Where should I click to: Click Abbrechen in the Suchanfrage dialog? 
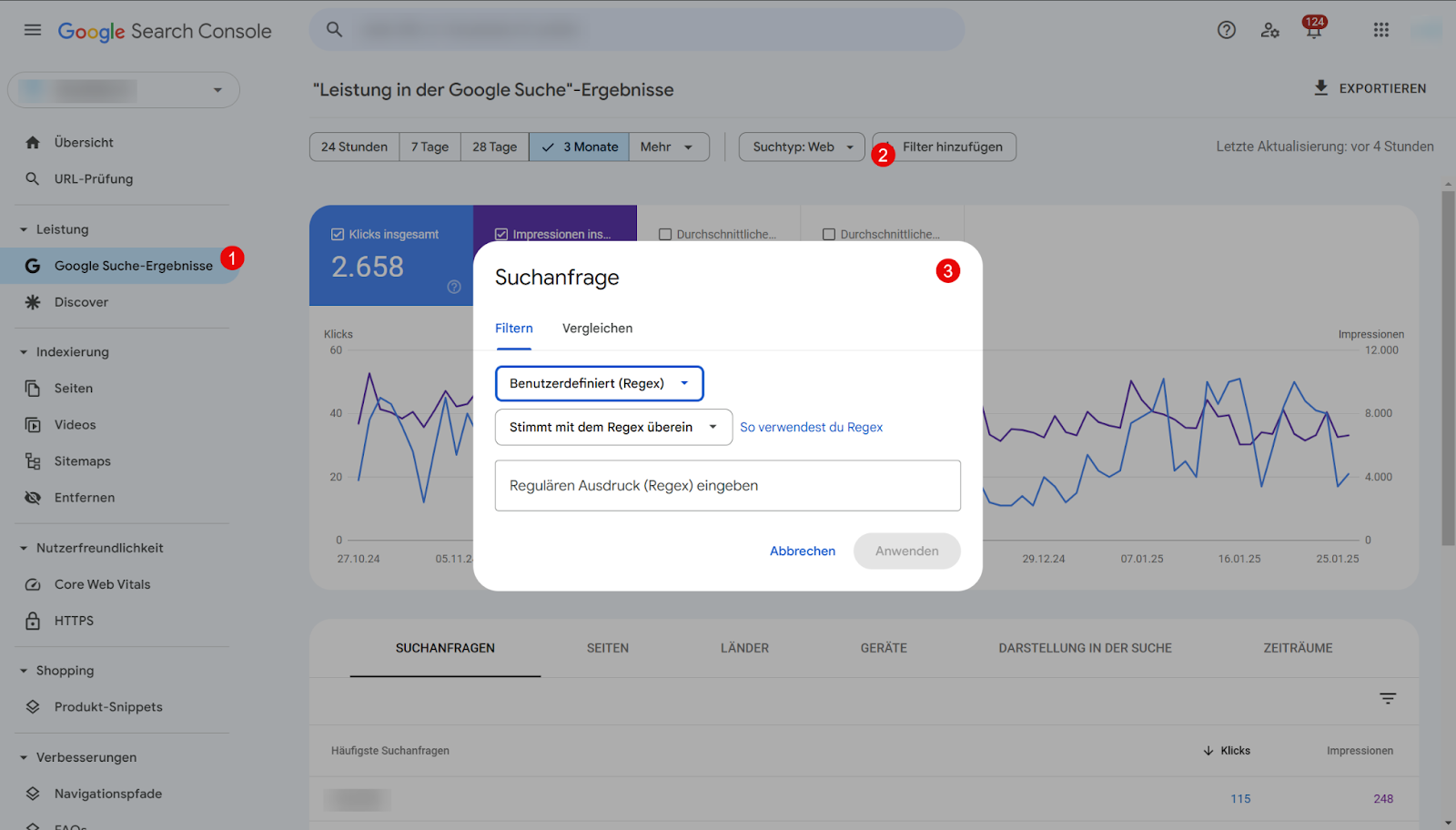point(803,551)
